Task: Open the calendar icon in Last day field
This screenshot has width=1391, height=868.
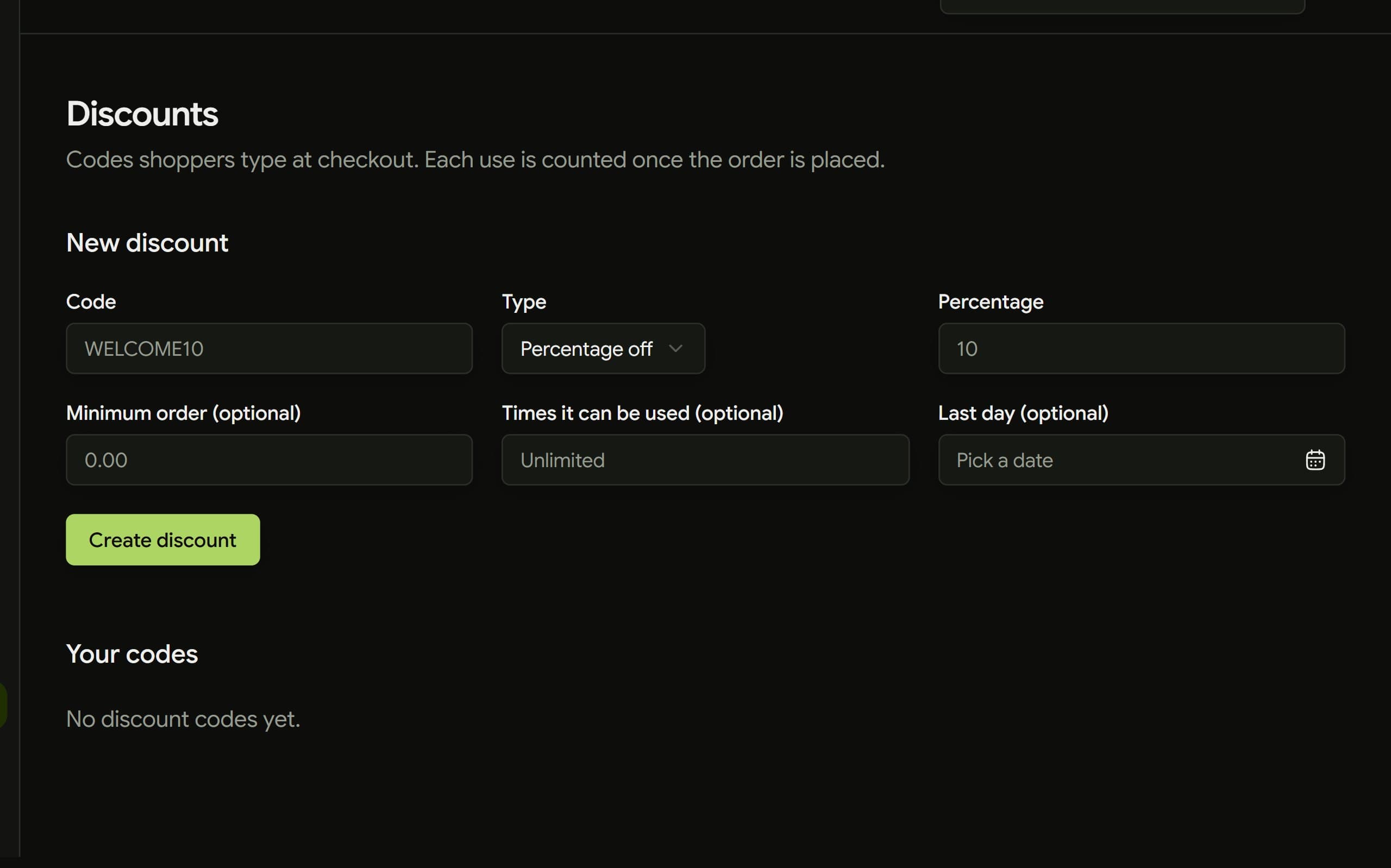Action: (x=1314, y=460)
